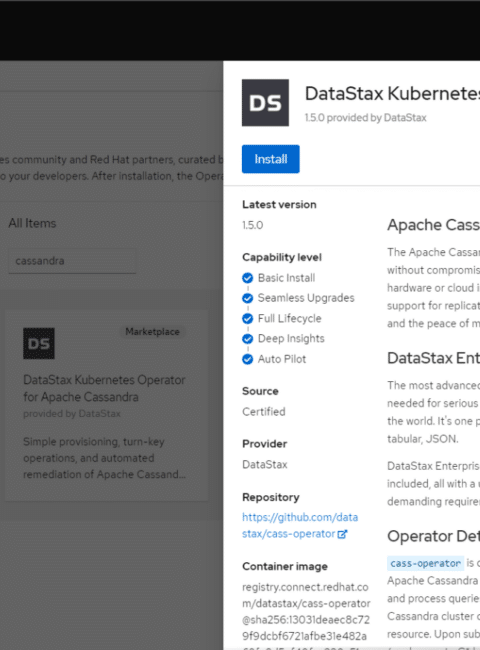This screenshot has height=650, width=480.
Task: Click the version value 1.5.0 under Latest version
Action: point(252,225)
